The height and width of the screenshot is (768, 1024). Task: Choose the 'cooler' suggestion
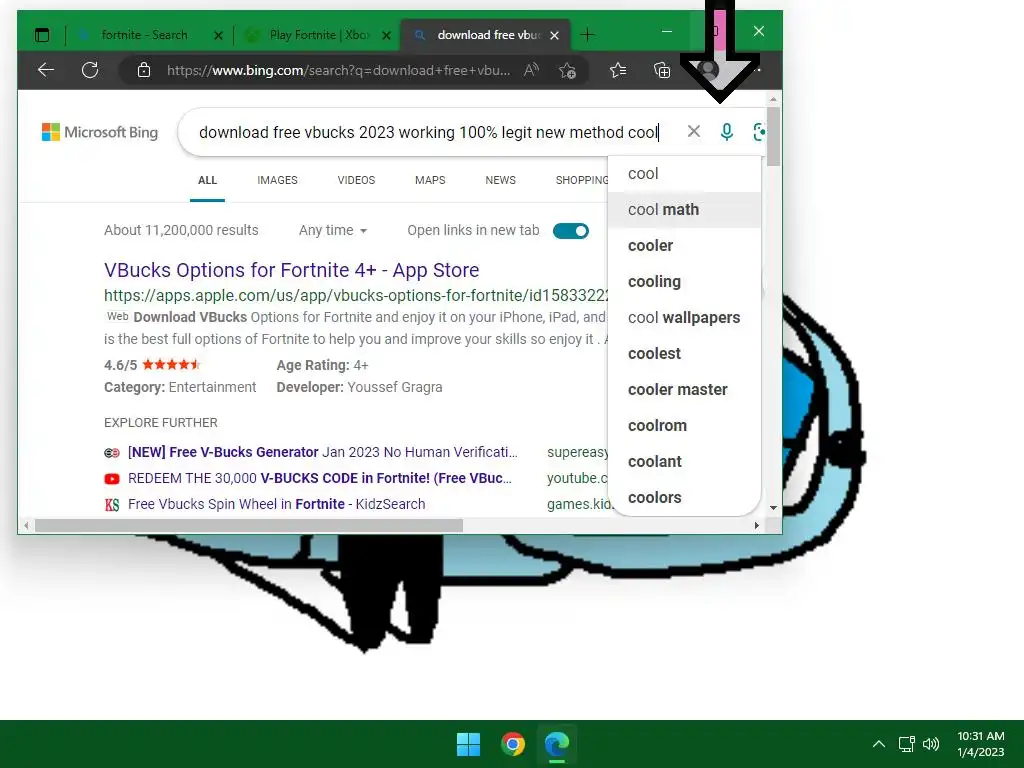tap(684, 246)
